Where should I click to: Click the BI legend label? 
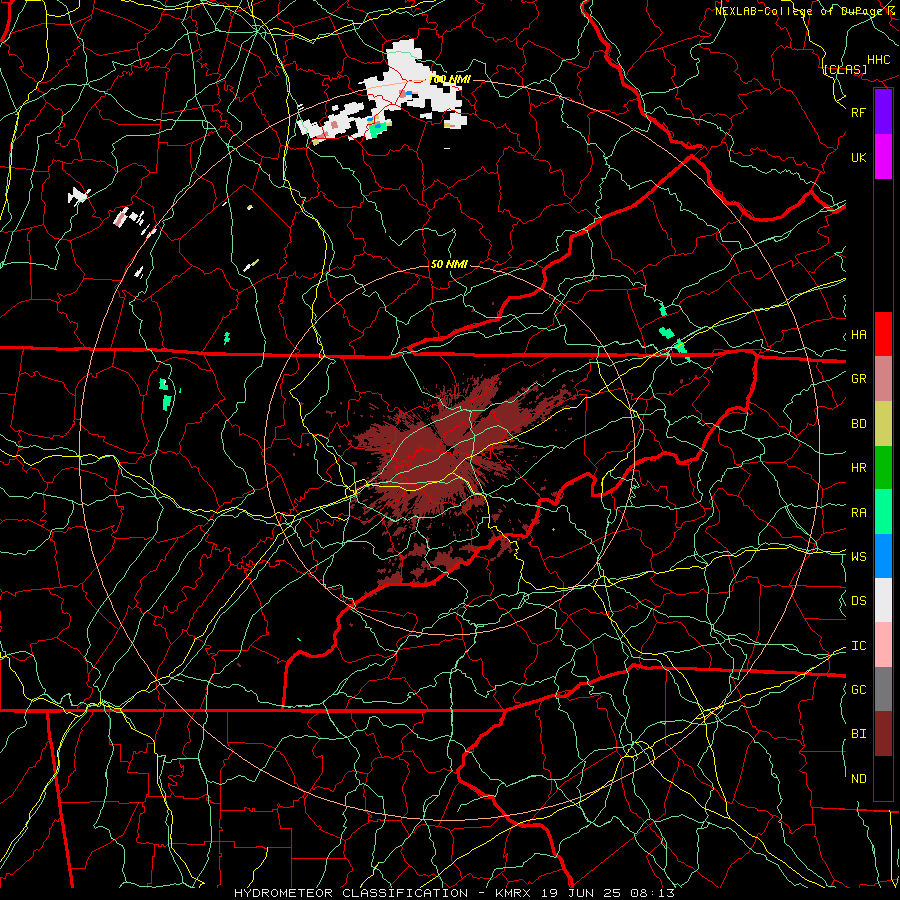point(858,734)
